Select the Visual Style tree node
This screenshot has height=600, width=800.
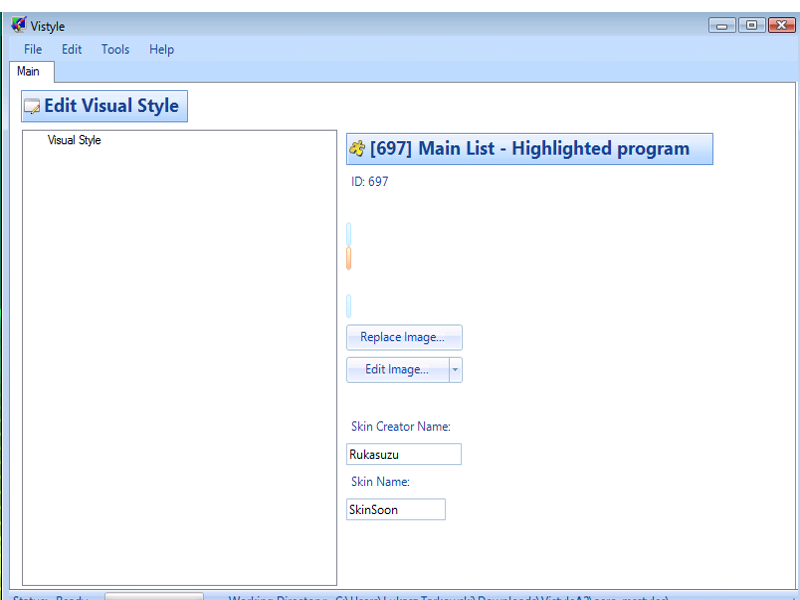tap(74, 140)
